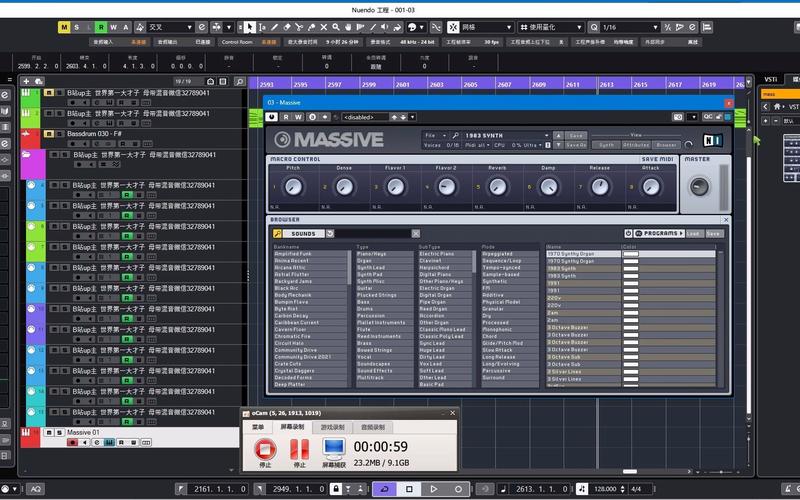Screen dimensions: 800x500
Task: Click the Massive browser search magnifier icon
Action: coord(277,233)
